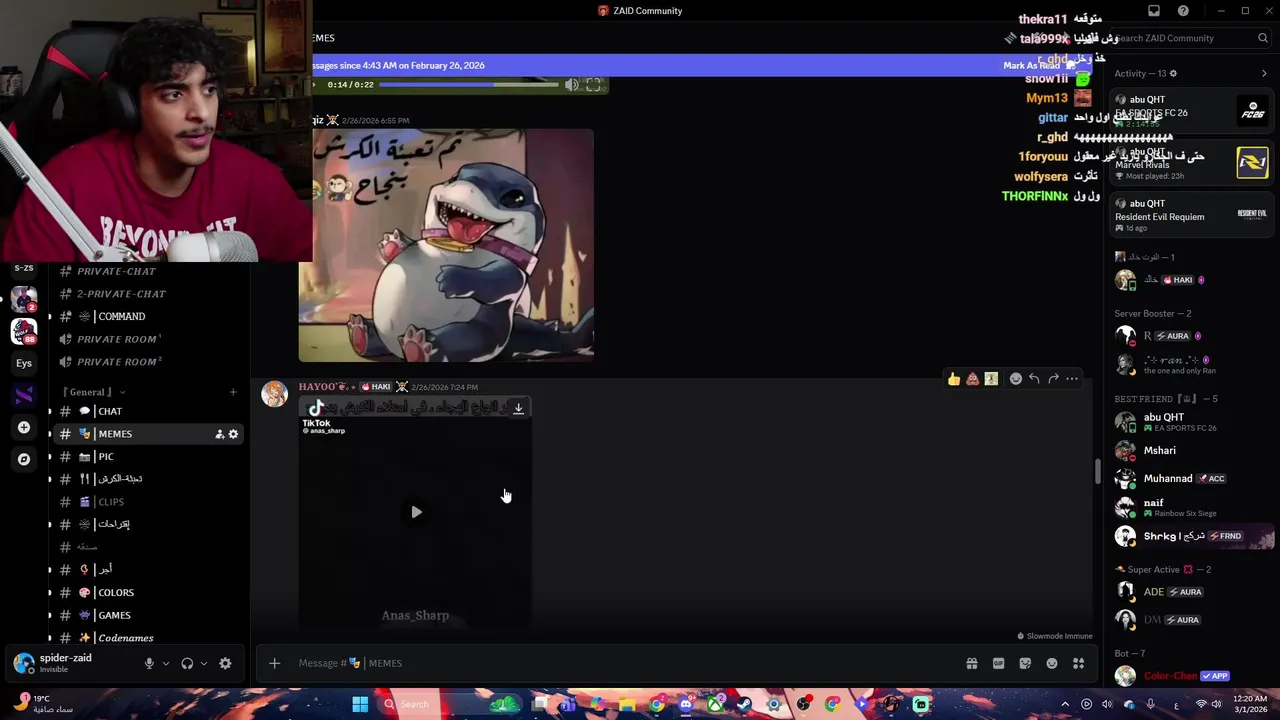
Task: Create invite for MEMES channel
Action: click(x=219, y=434)
